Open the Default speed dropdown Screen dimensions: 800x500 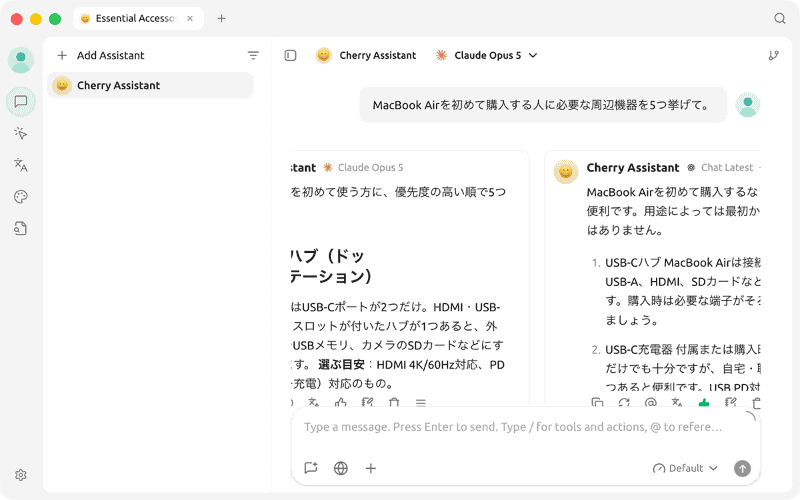[x=685, y=468]
